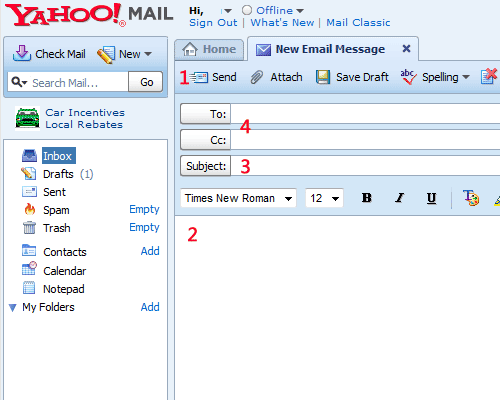Empty the Spam folder
Image resolution: width=500 pixels, height=400 pixels.
[x=144, y=209]
